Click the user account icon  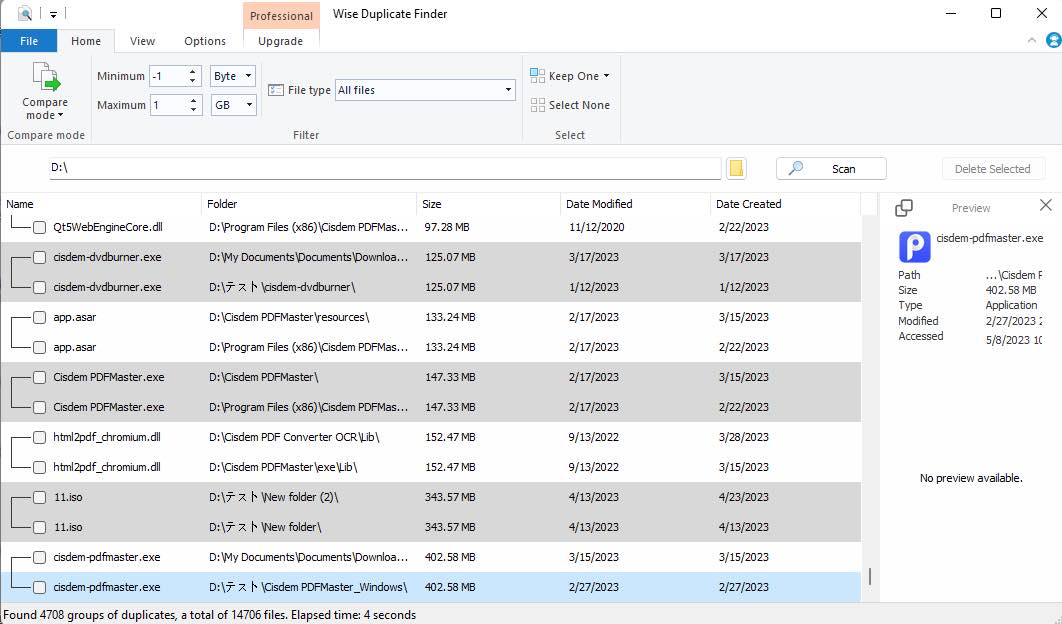coord(1053,41)
